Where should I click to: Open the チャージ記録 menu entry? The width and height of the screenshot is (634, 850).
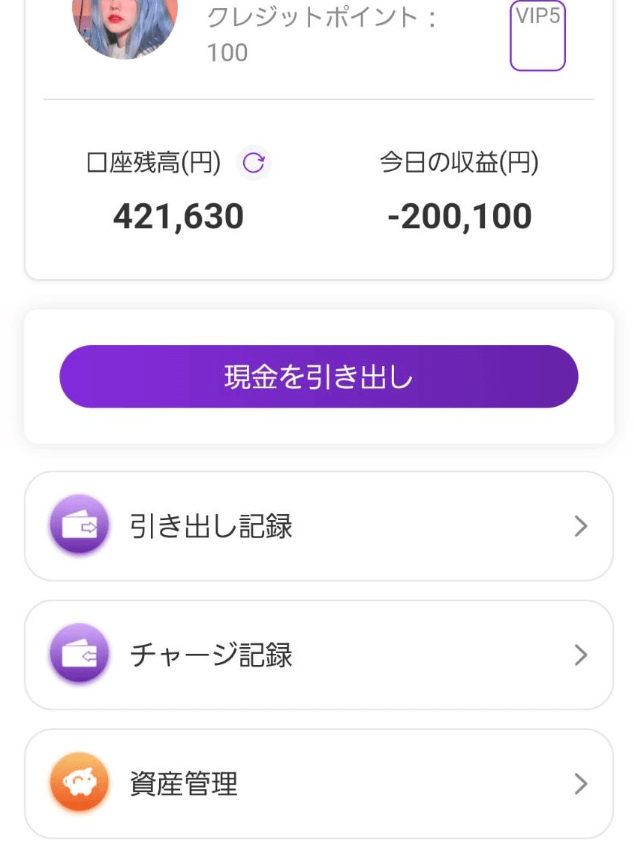pyautogui.click(x=211, y=656)
